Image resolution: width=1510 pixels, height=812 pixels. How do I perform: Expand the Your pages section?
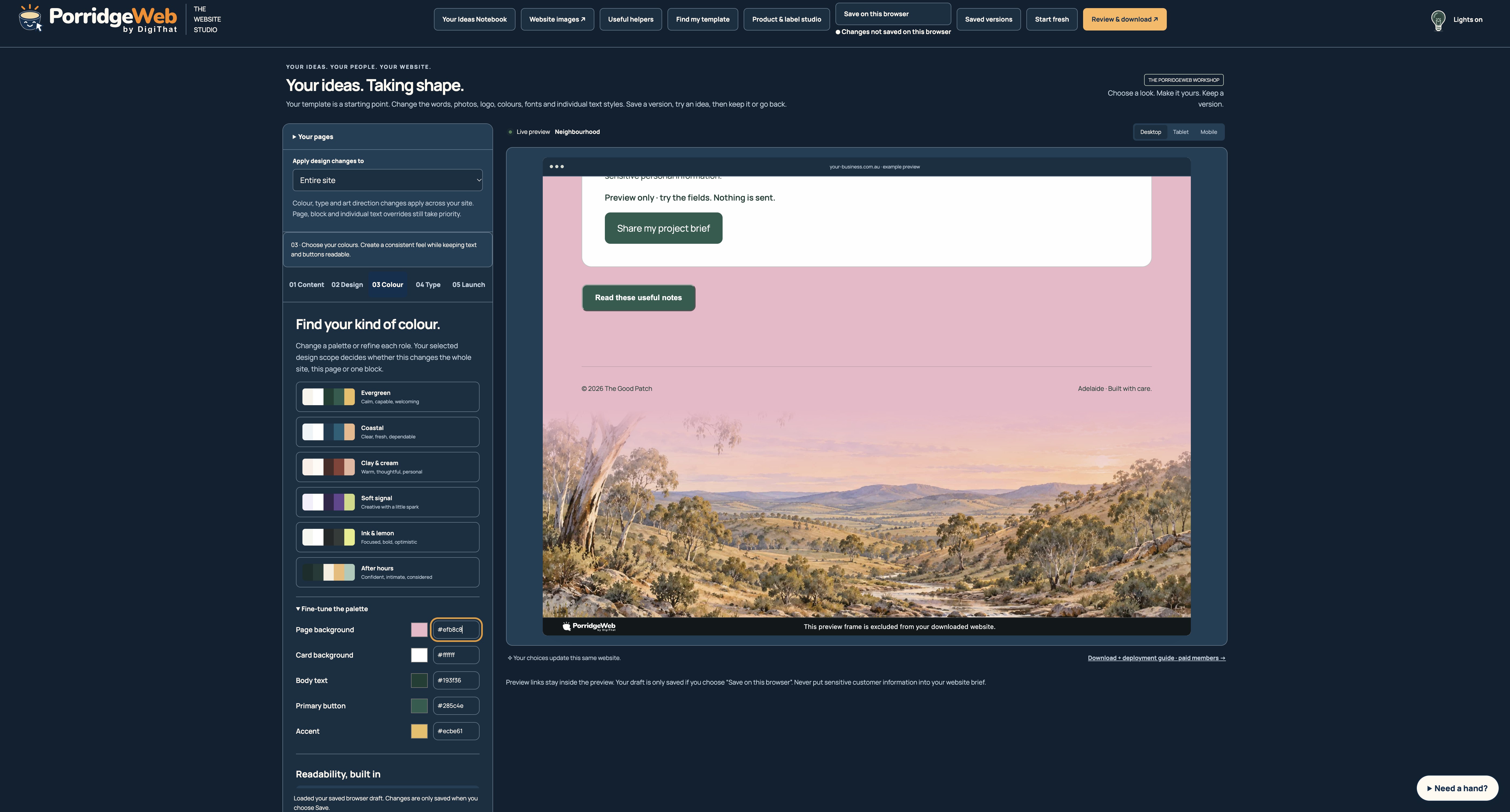tap(387, 137)
